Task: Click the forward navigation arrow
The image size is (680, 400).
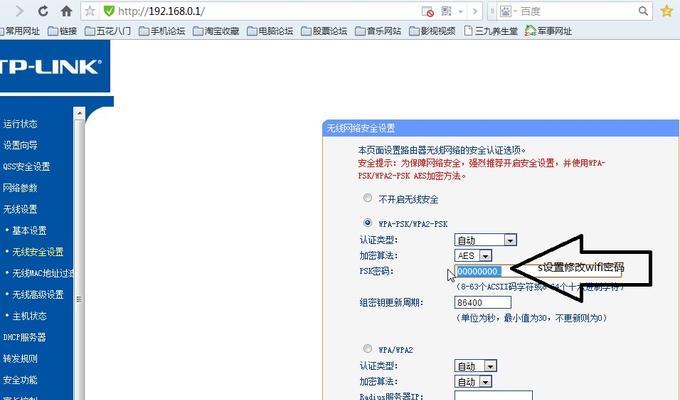Action: click(x=20, y=11)
